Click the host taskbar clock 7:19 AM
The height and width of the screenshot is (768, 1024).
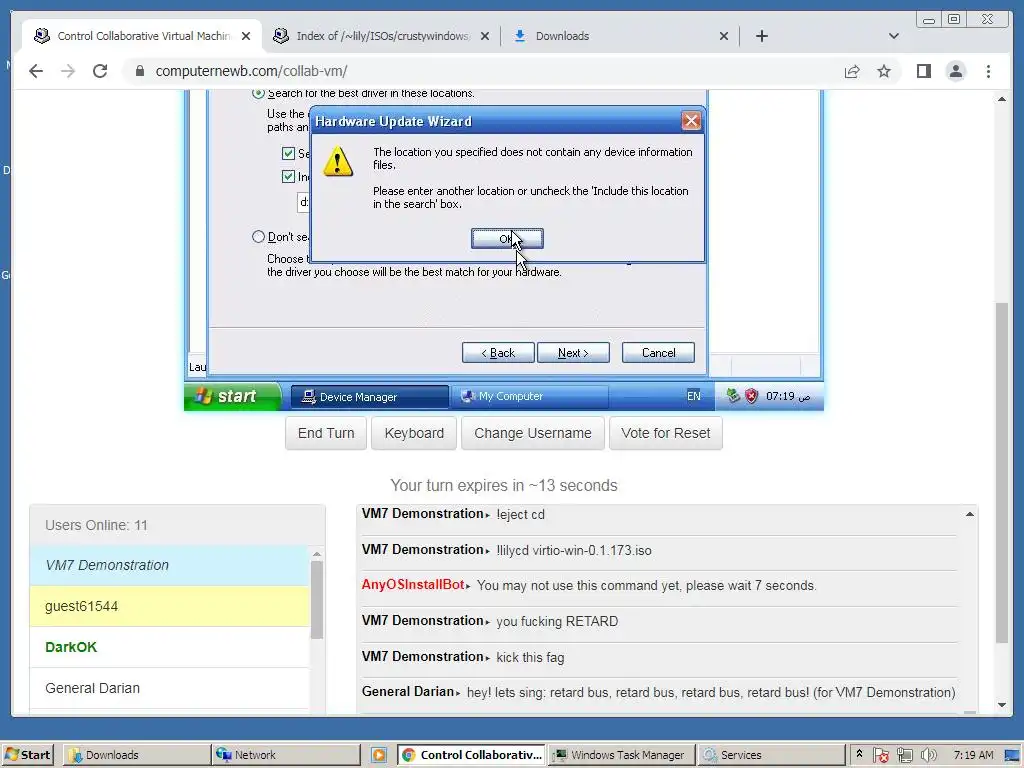coord(973,755)
